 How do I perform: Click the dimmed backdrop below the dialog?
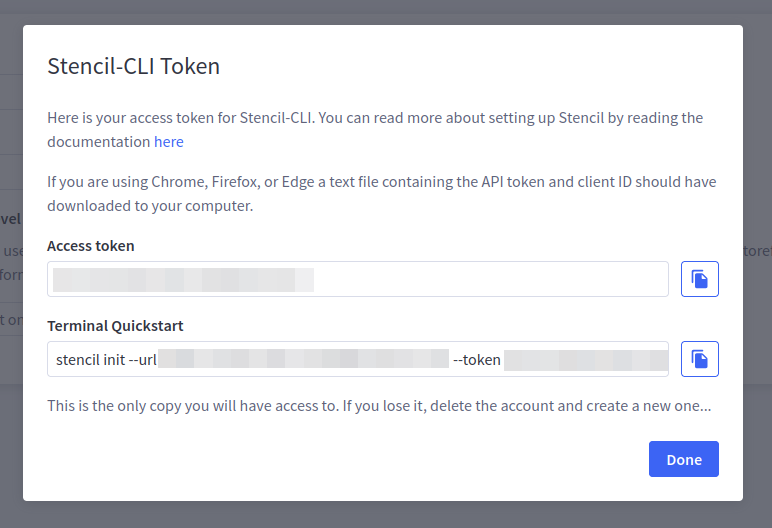(385, 514)
